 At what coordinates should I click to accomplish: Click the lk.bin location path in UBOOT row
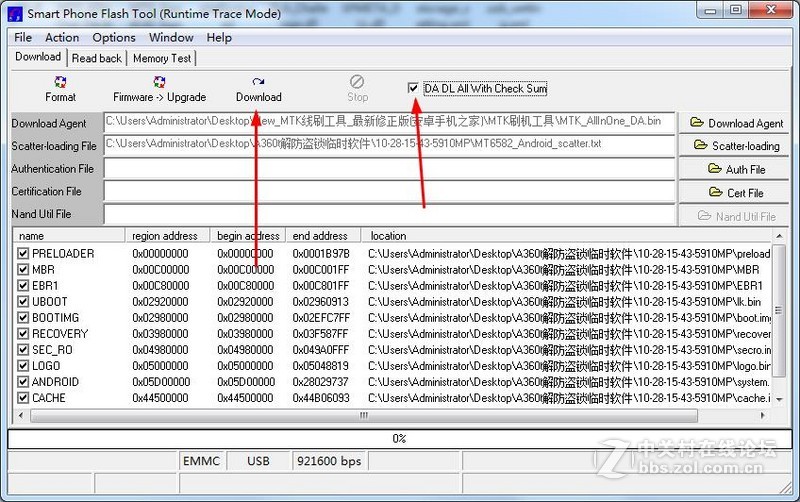coord(564,302)
